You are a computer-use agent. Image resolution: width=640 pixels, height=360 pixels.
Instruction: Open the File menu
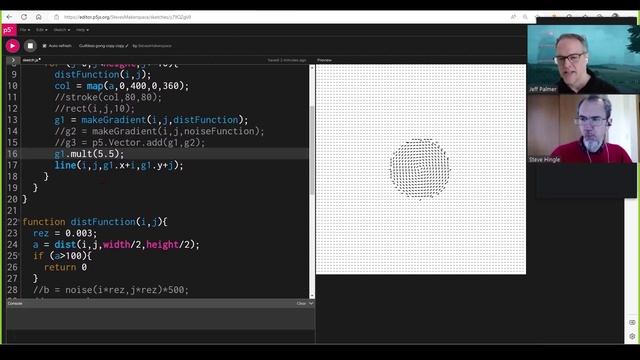[x=25, y=30]
